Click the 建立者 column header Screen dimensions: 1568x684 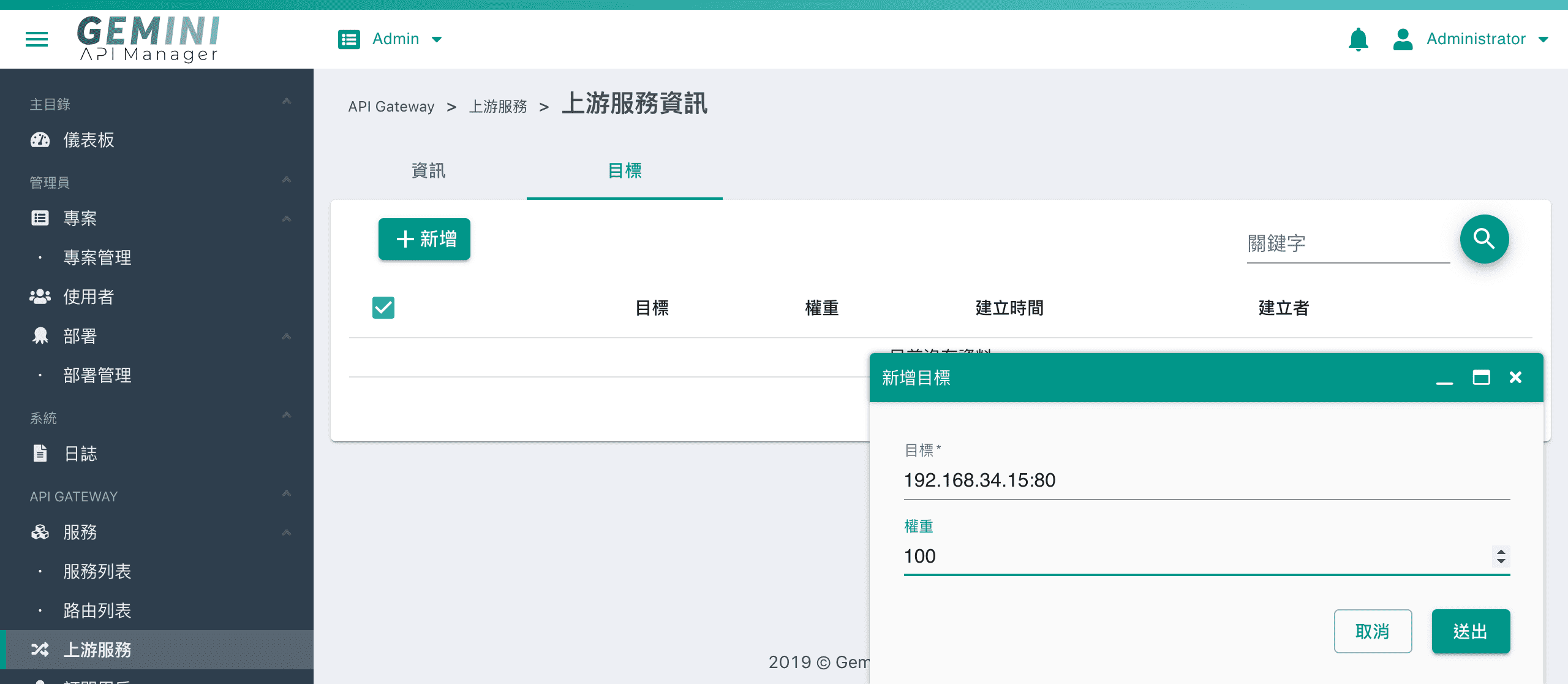click(1284, 308)
